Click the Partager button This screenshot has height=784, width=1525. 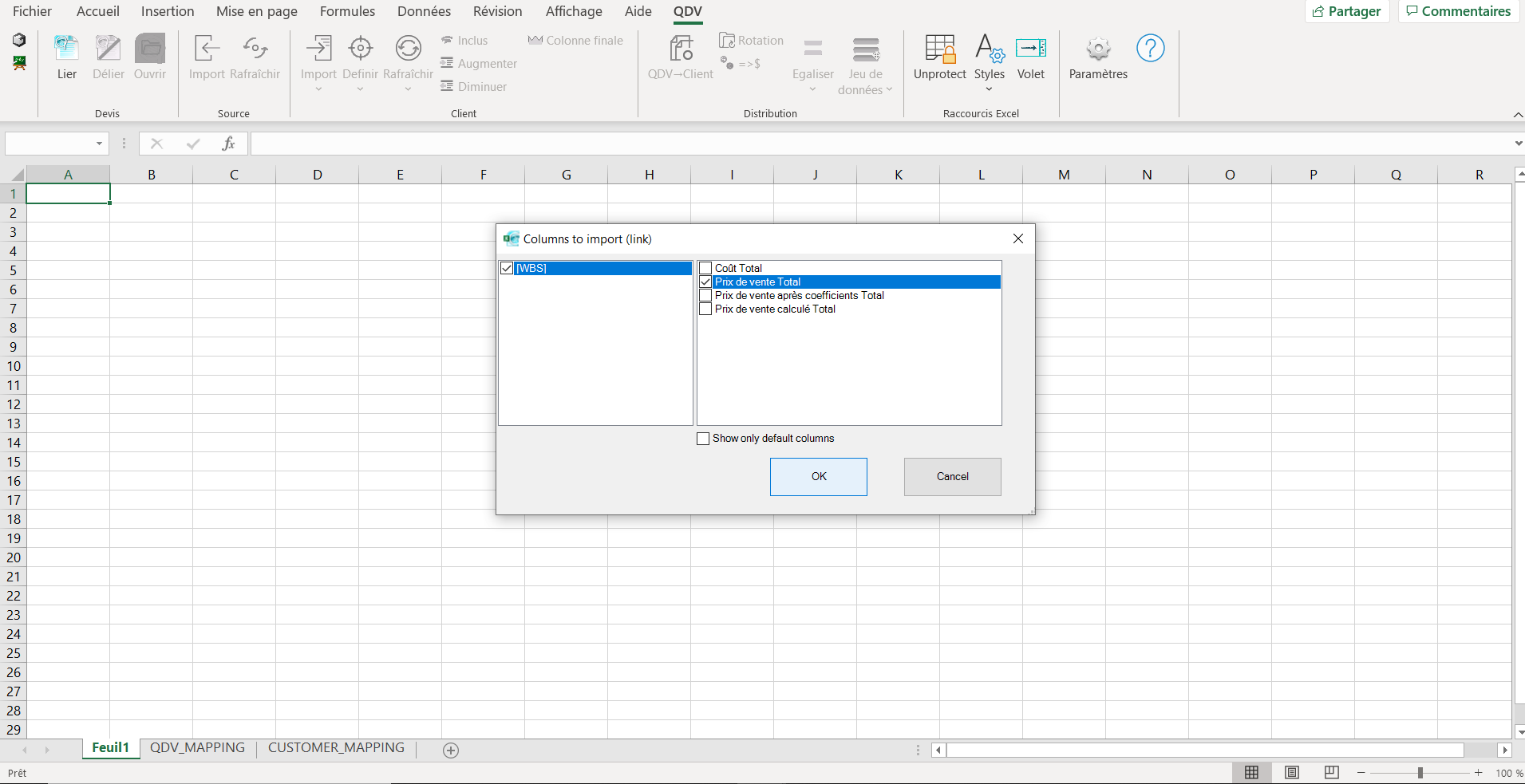click(x=1347, y=11)
